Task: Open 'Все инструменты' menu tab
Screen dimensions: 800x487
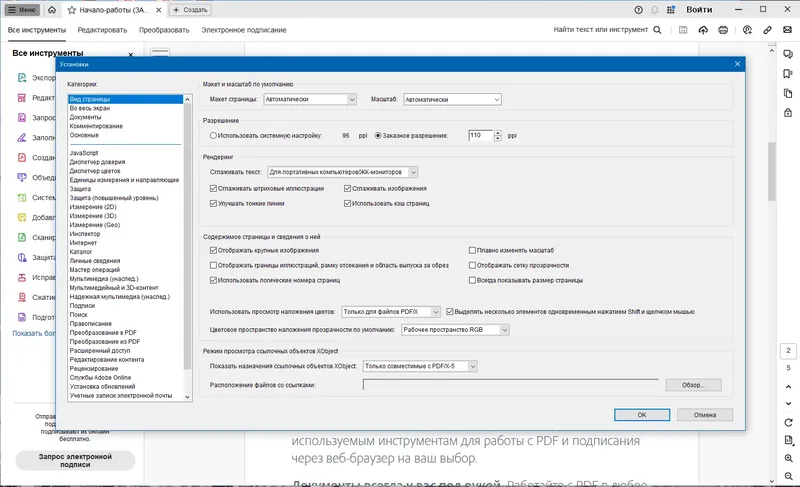Action: (x=37, y=30)
